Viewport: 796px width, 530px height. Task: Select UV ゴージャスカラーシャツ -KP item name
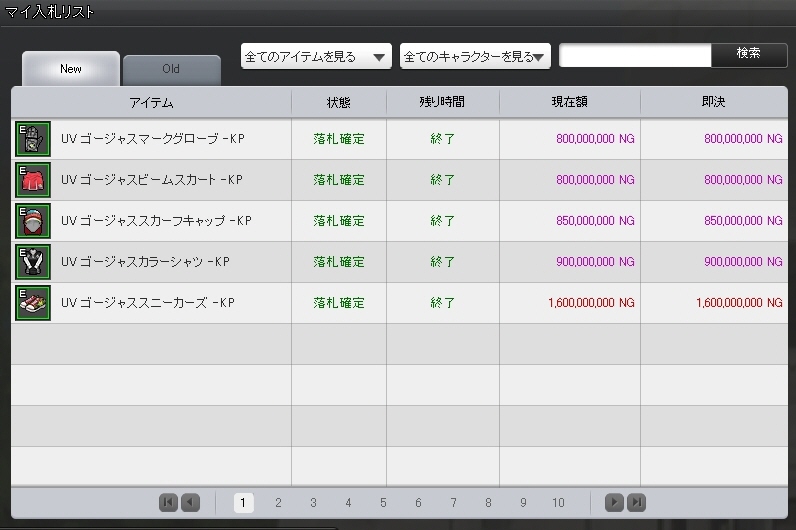pyautogui.click(x=145, y=262)
